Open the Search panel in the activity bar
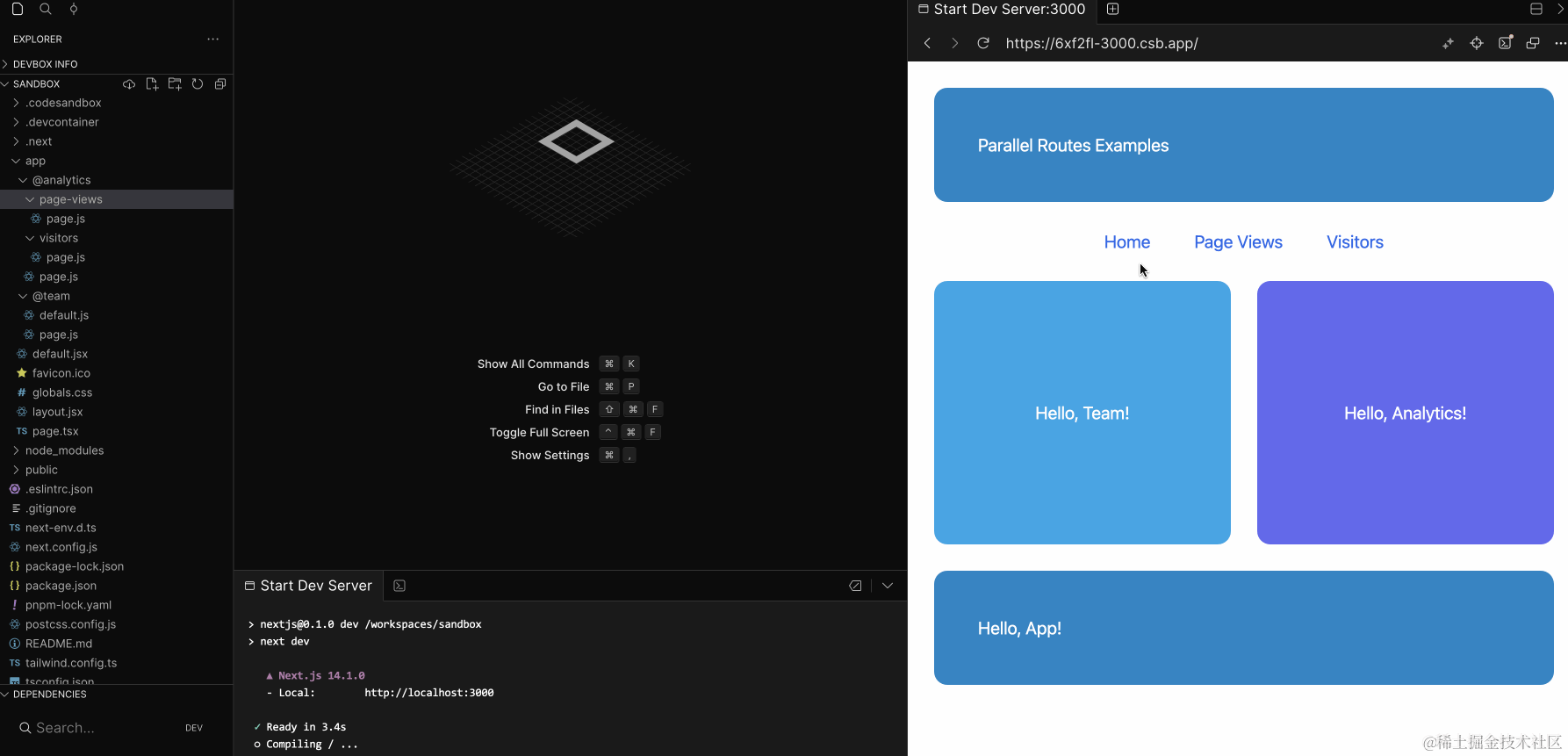 (46, 9)
